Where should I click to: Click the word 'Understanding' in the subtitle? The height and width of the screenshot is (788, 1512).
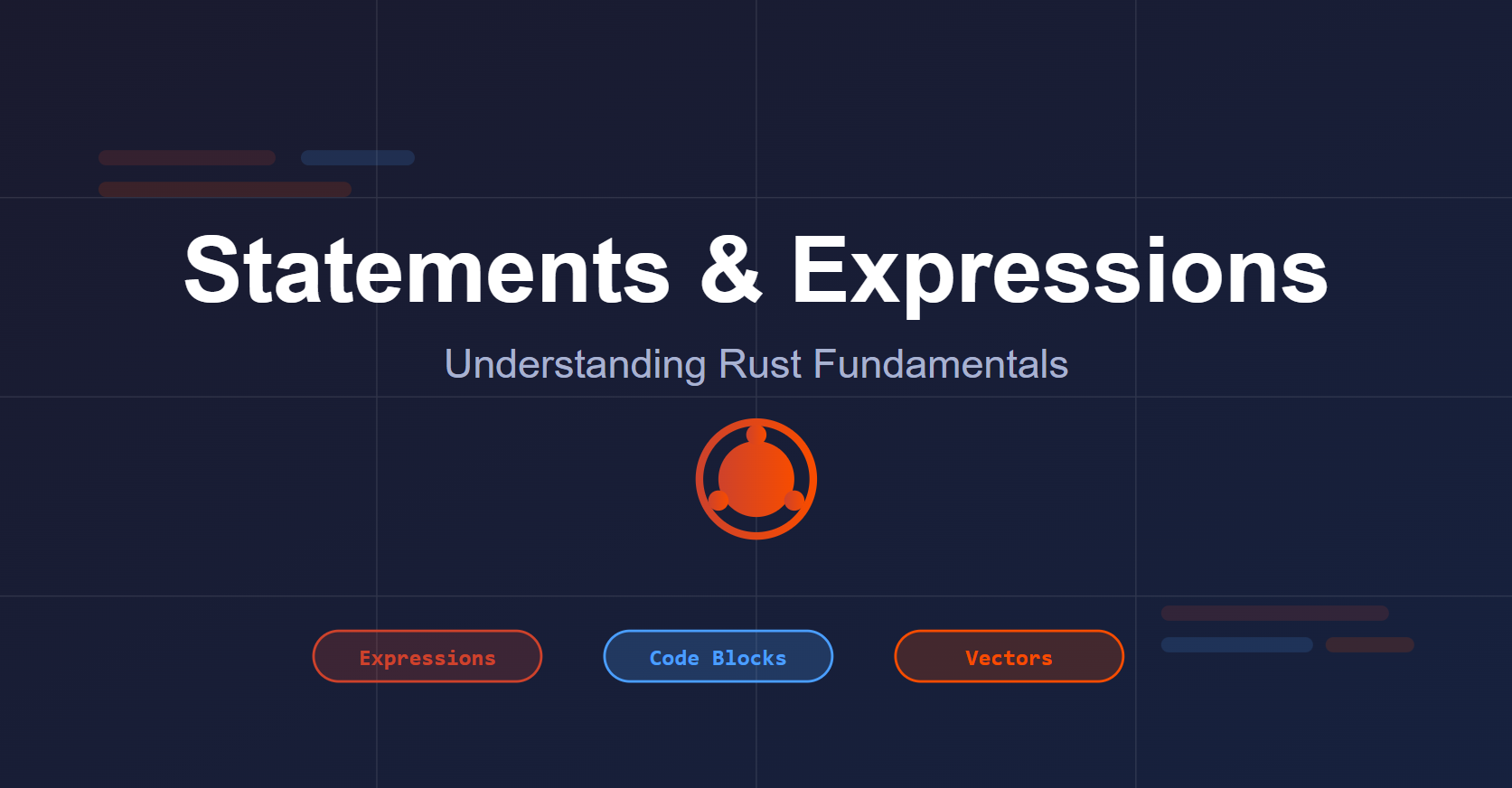tap(575, 364)
